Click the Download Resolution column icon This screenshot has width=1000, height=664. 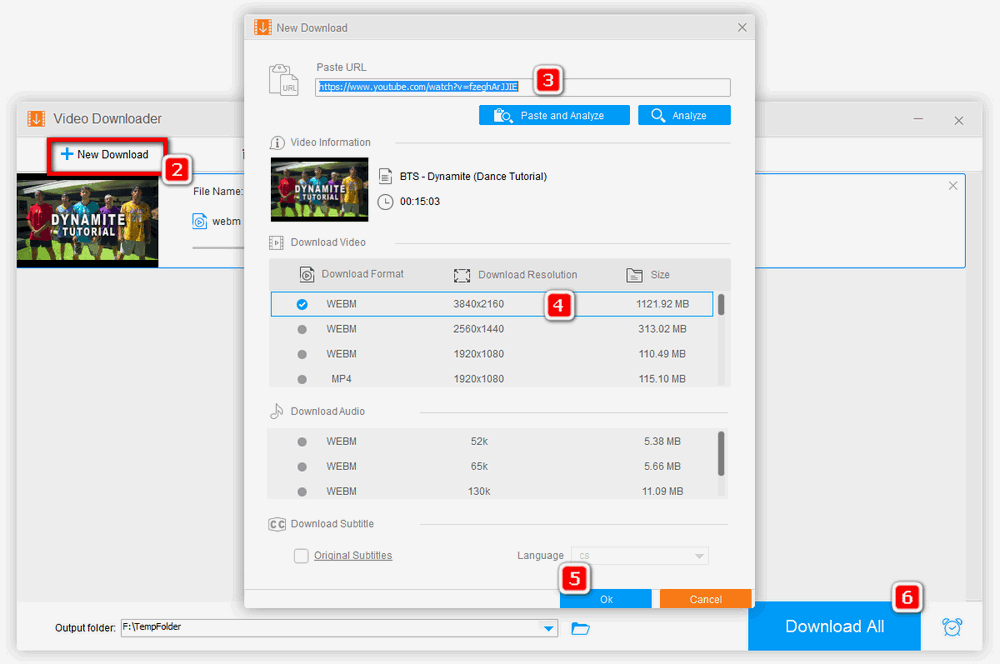coord(462,275)
